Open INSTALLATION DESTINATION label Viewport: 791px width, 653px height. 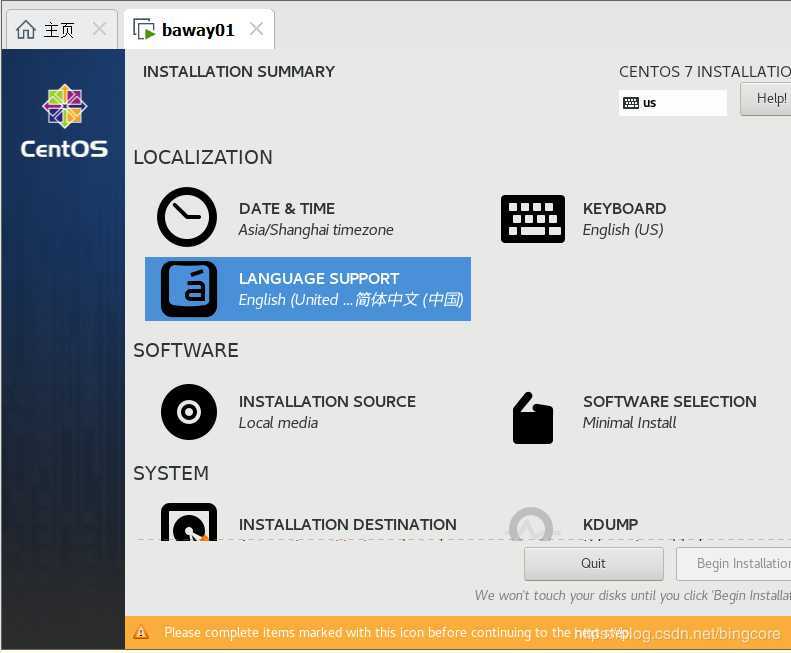point(348,525)
